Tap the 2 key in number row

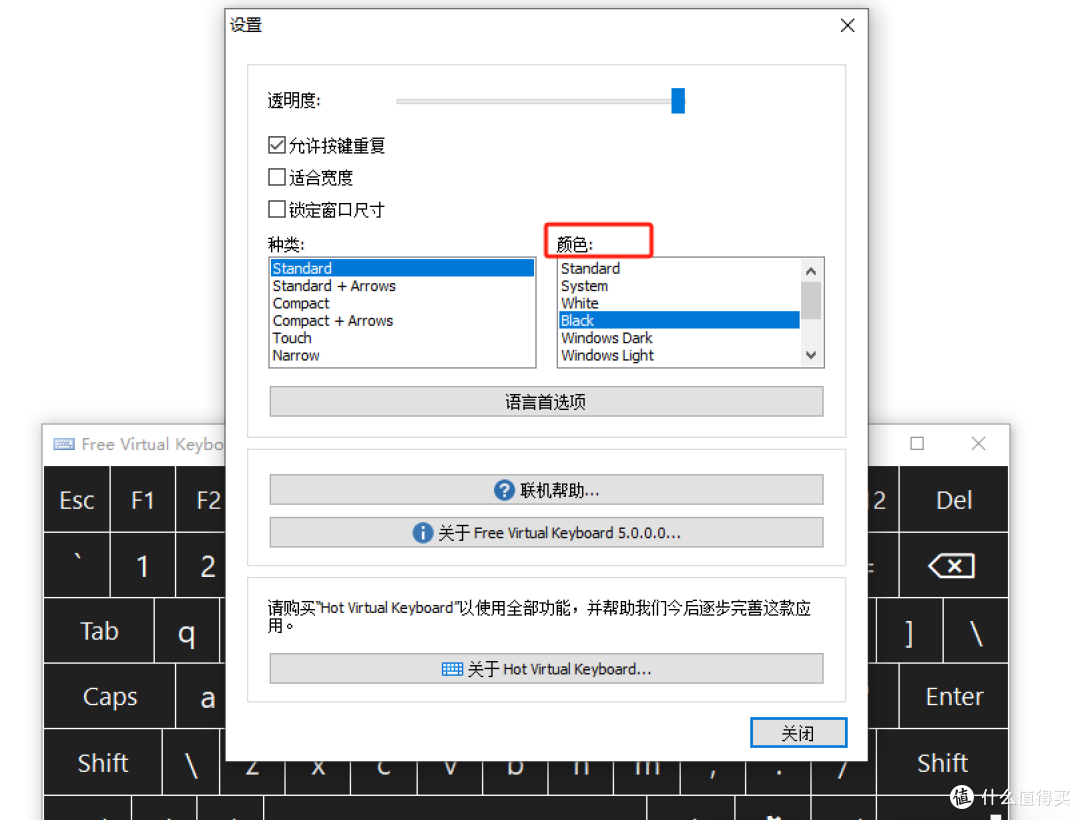tap(201, 566)
